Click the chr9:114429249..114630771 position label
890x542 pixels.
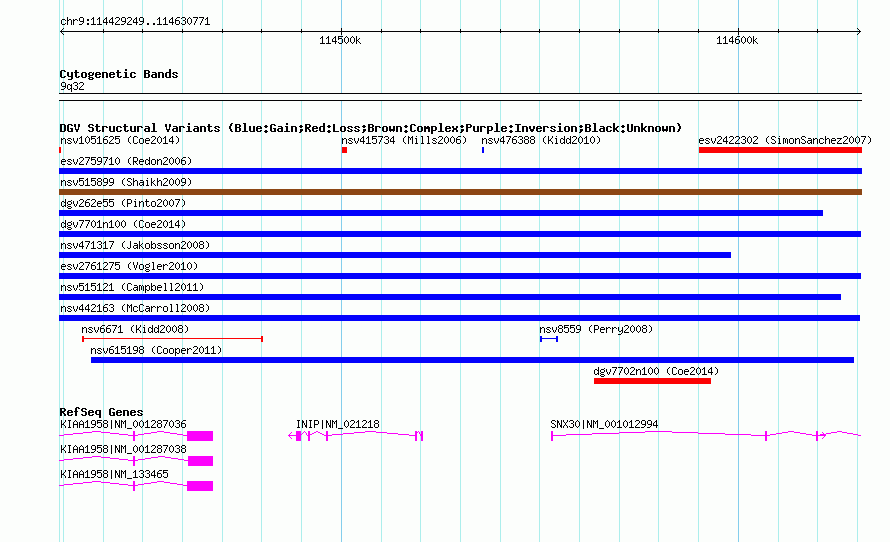pos(135,21)
